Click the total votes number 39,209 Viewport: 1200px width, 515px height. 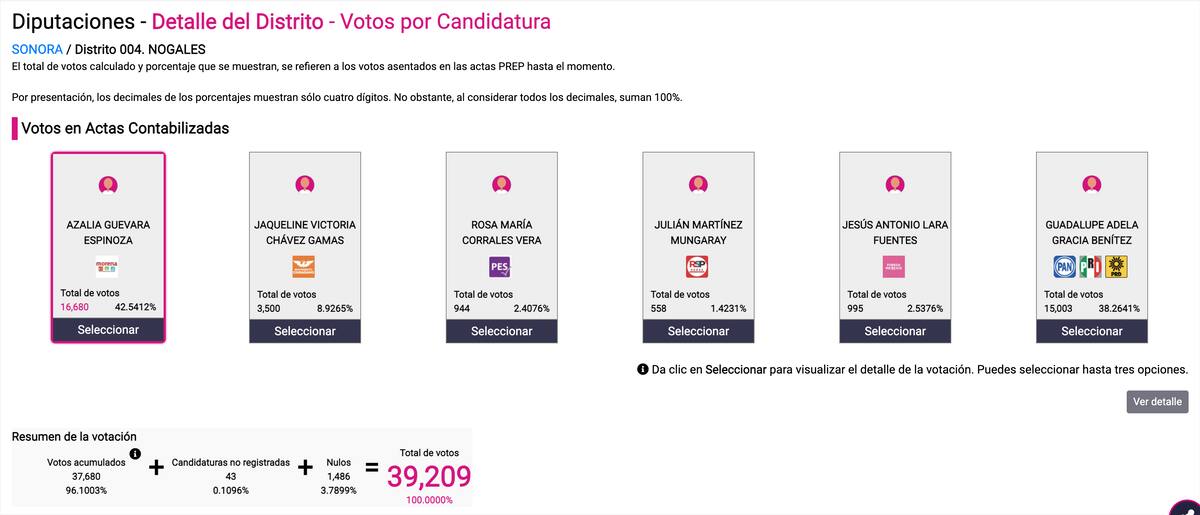(429, 476)
